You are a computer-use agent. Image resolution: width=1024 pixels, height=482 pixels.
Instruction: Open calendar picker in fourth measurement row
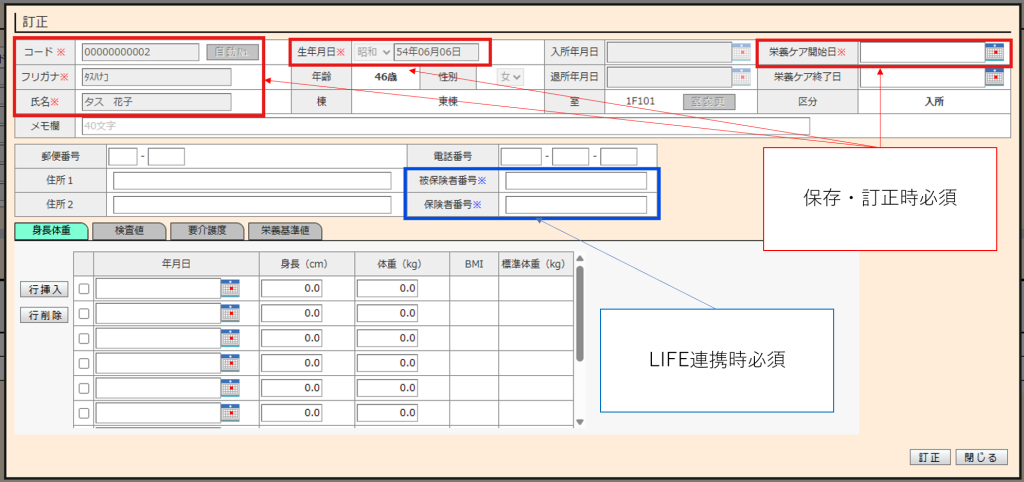point(230,363)
